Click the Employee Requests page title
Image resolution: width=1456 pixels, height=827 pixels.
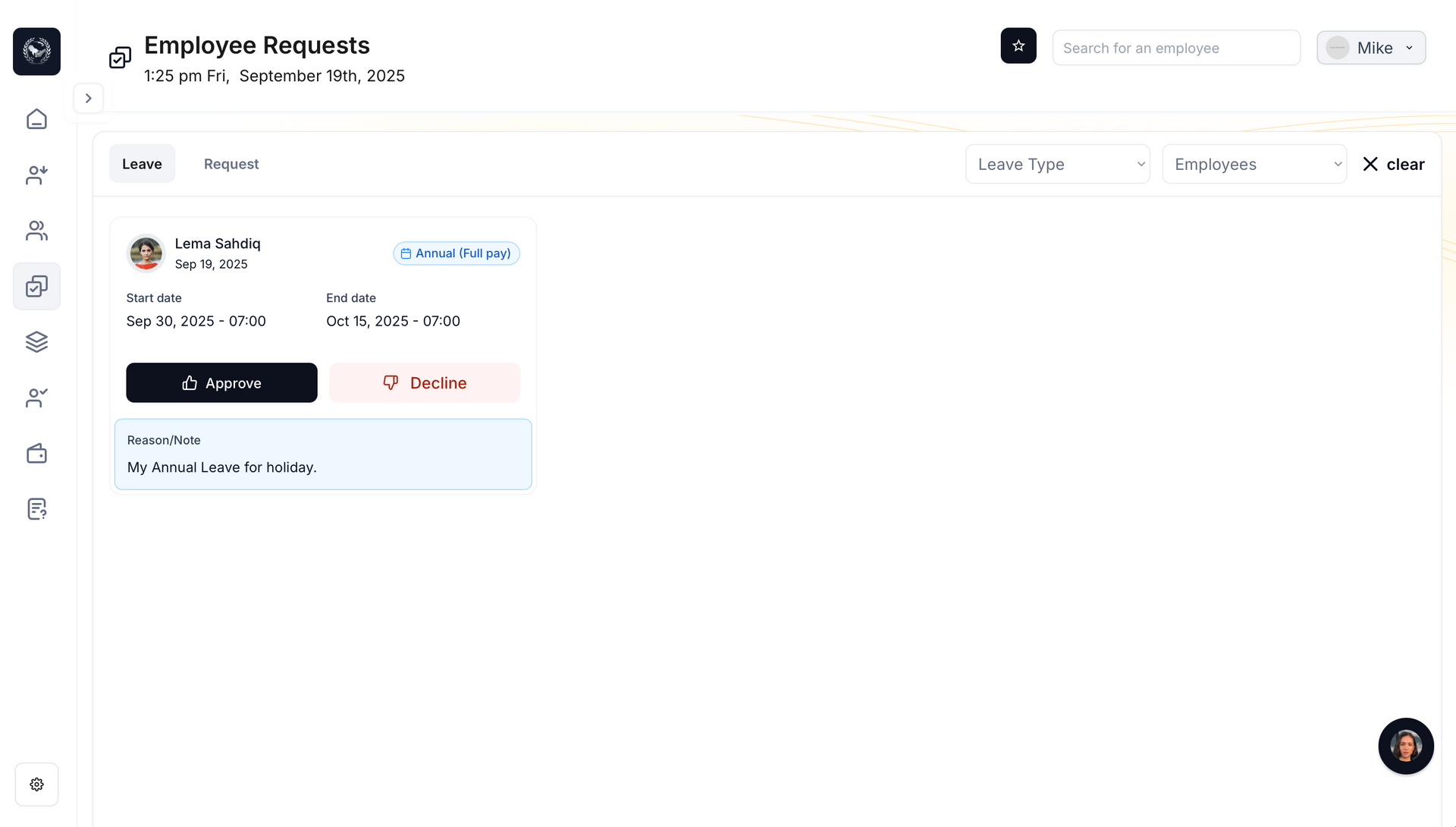[x=257, y=45]
